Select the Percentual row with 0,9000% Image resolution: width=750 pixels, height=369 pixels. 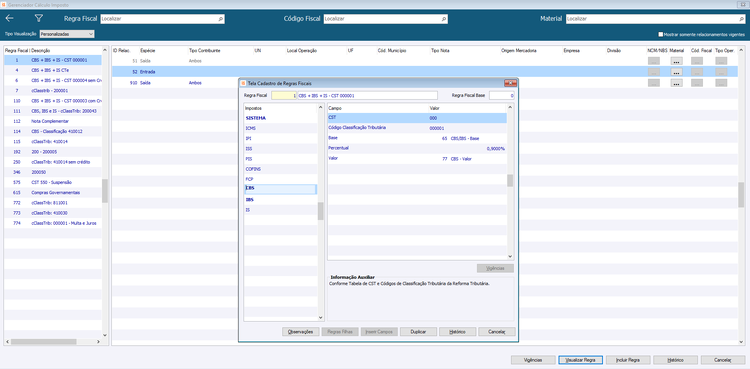click(x=417, y=148)
